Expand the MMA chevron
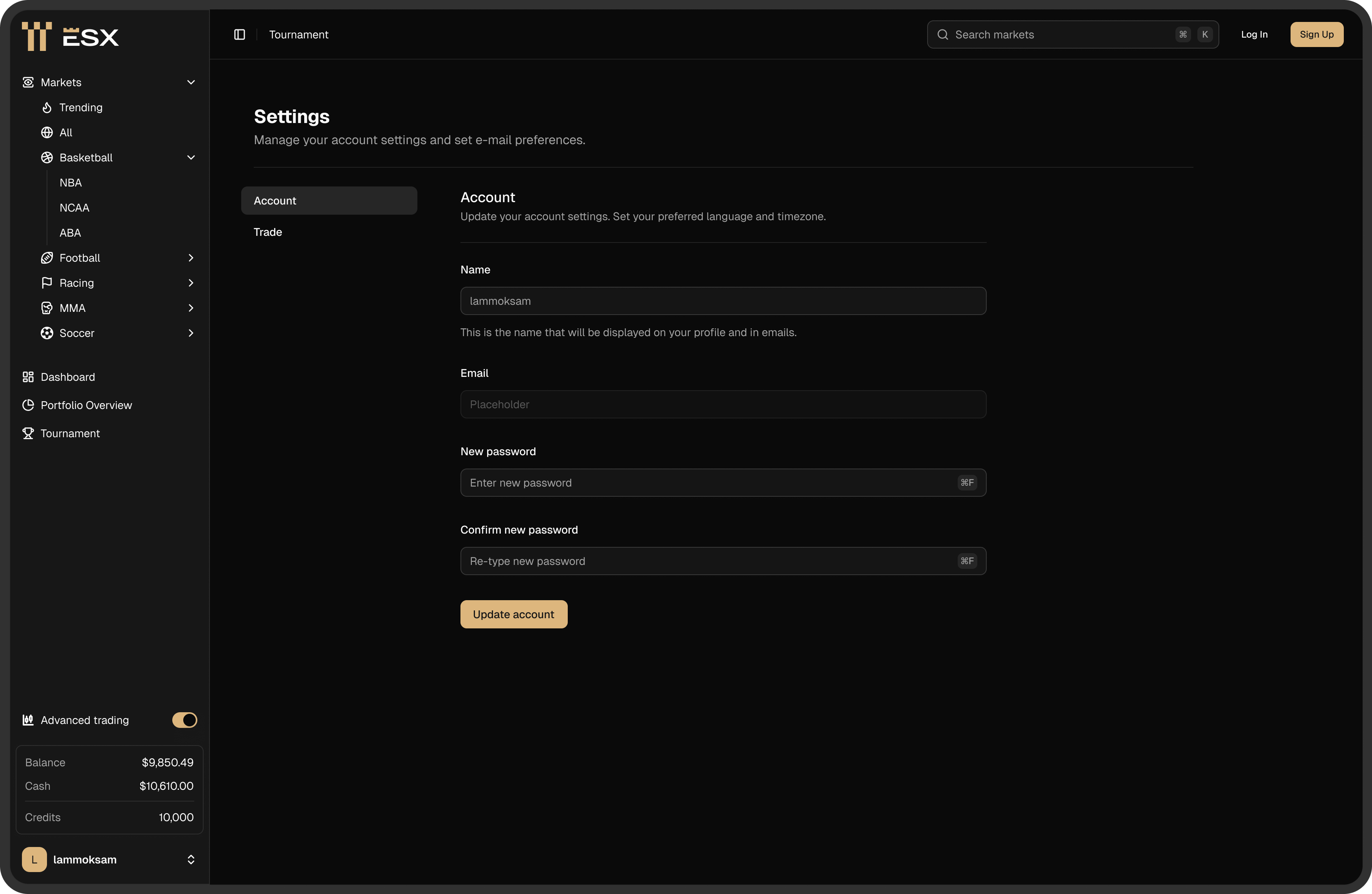The image size is (1372, 894). tap(191, 308)
